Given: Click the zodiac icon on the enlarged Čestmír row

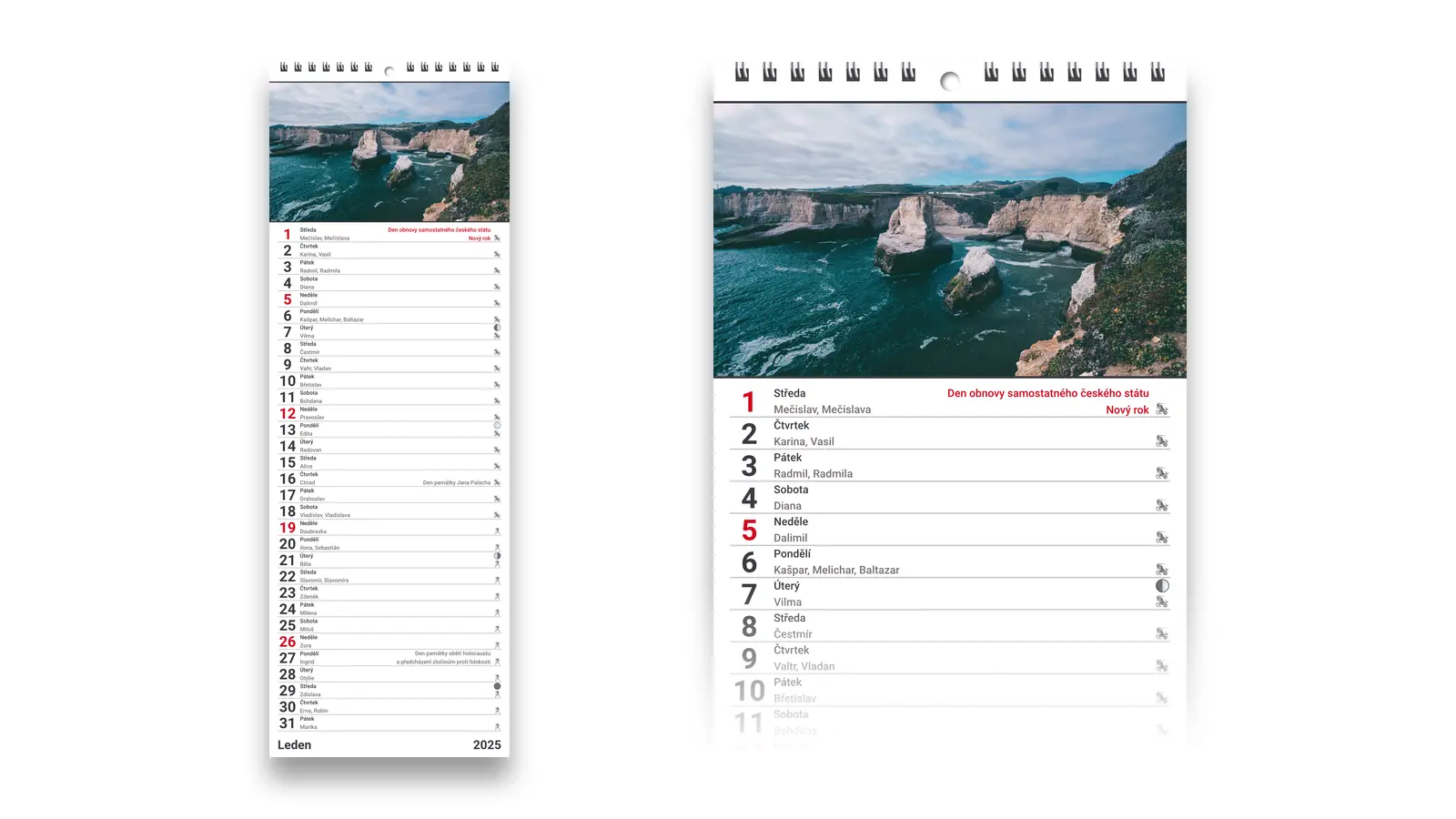Looking at the screenshot, I should tap(1162, 634).
